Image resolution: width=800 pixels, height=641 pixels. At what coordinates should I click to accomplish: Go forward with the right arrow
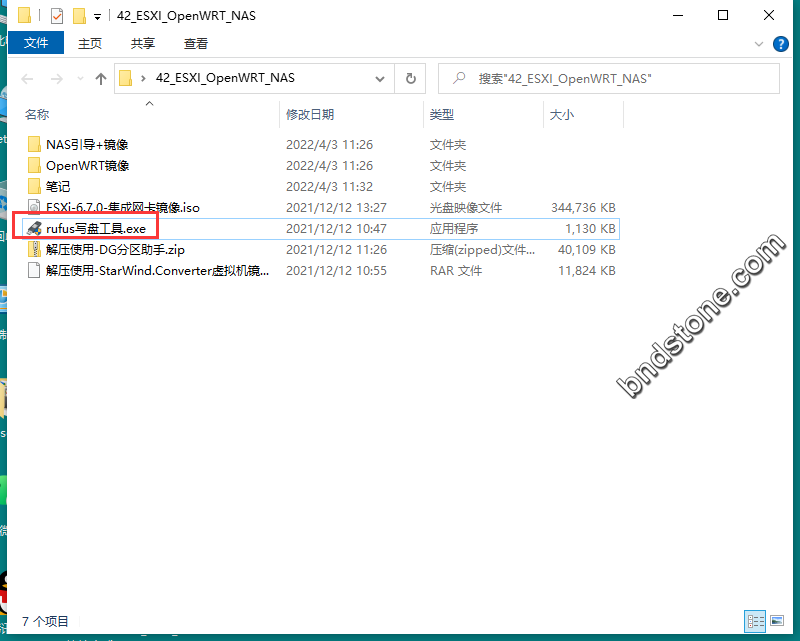pyautogui.click(x=57, y=79)
